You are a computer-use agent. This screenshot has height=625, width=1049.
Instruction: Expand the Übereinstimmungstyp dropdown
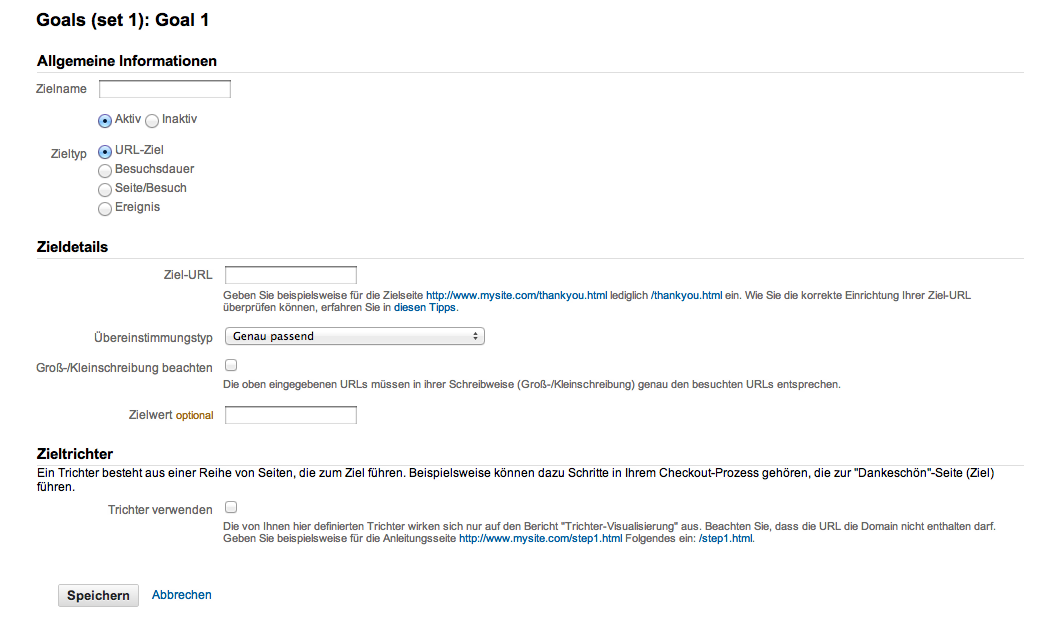pyautogui.click(x=355, y=336)
